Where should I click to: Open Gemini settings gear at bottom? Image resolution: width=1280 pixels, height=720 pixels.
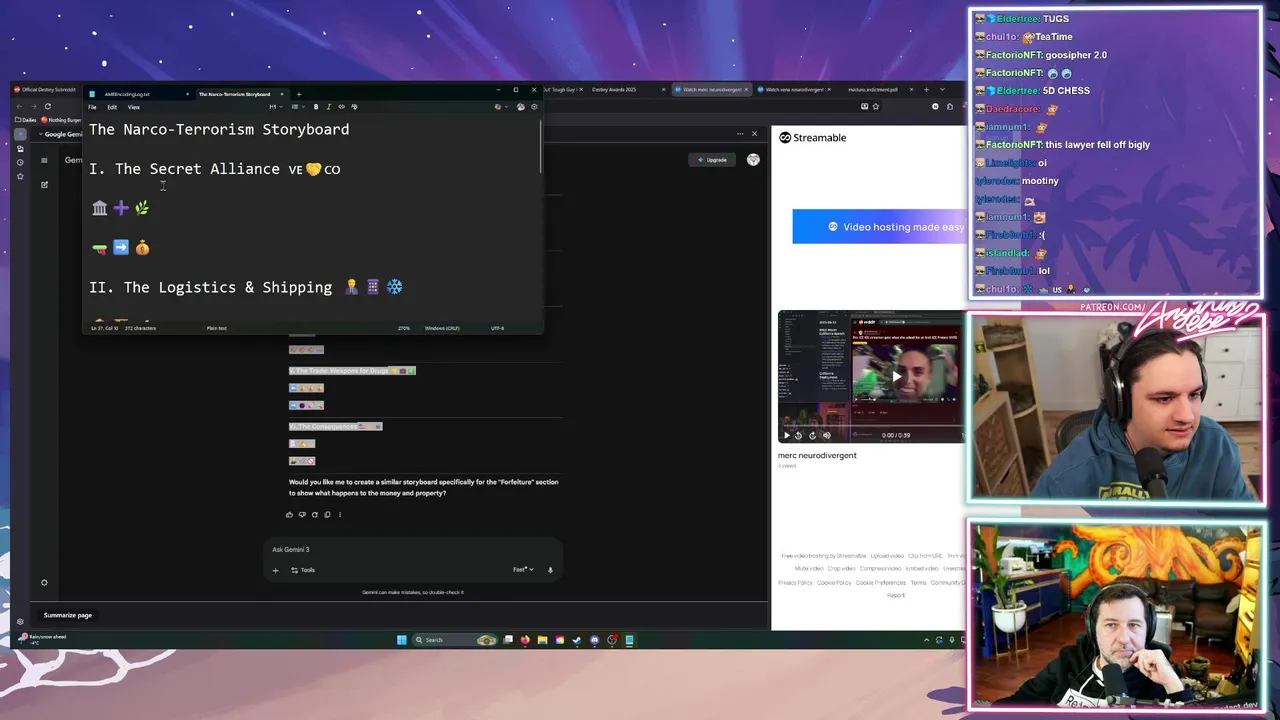point(44,583)
